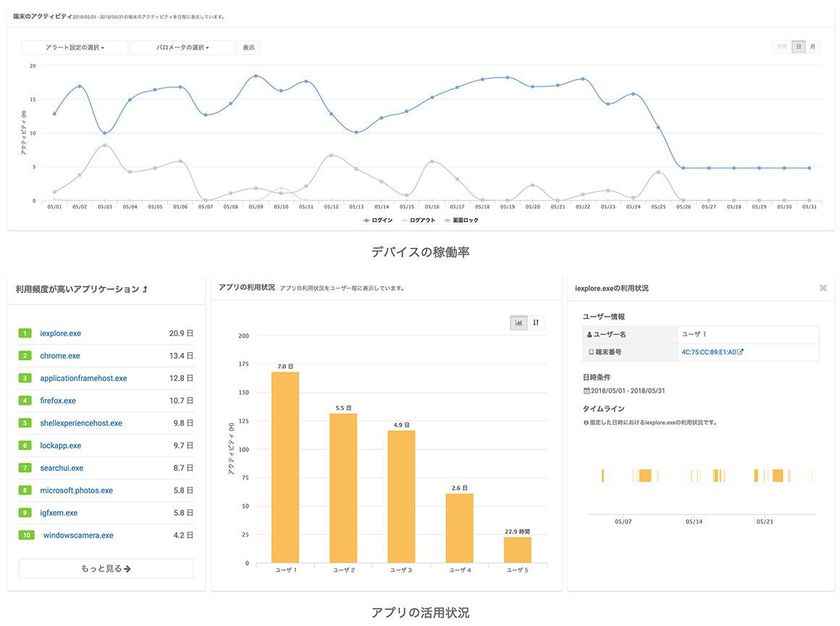
Task: Click timeline usage block near 05/21
Action: point(778,476)
